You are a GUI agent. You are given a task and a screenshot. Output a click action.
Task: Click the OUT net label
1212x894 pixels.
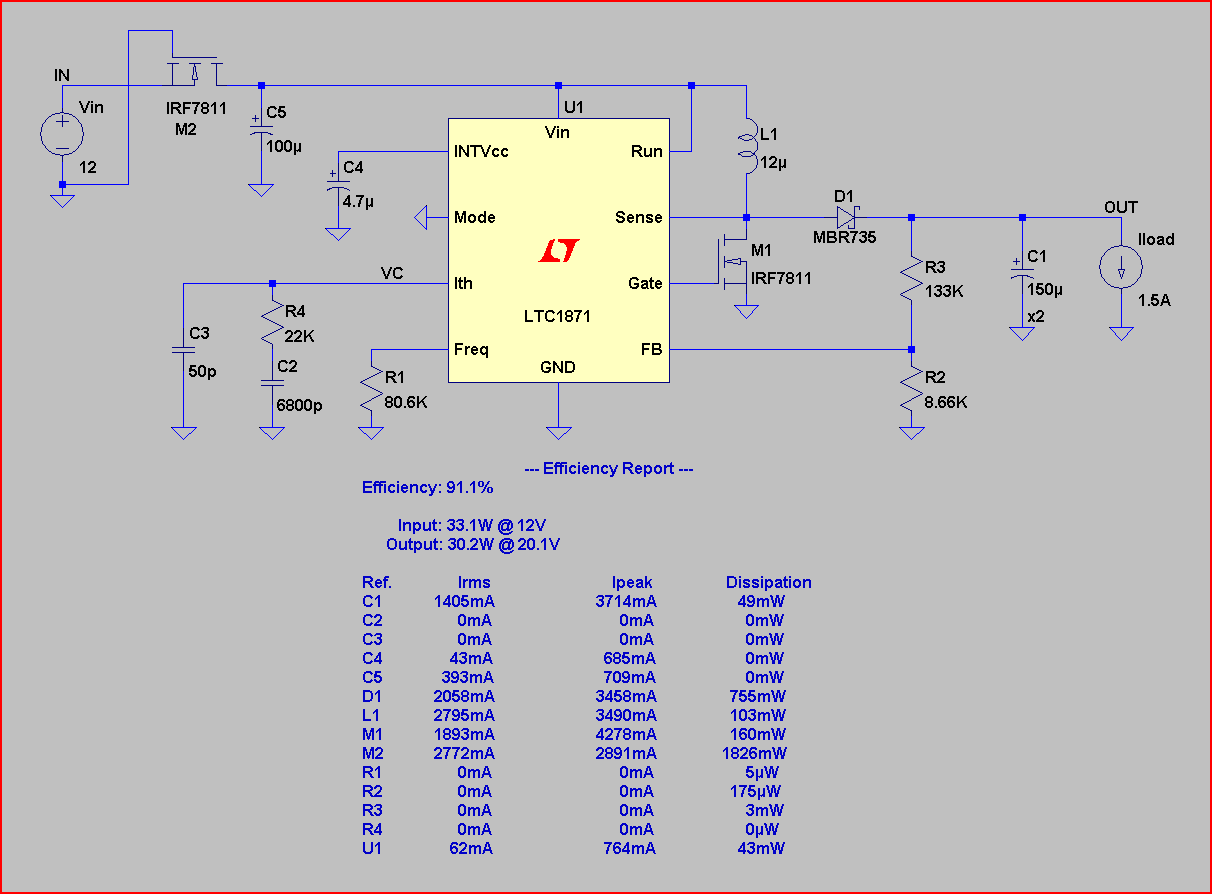[1120, 207]
